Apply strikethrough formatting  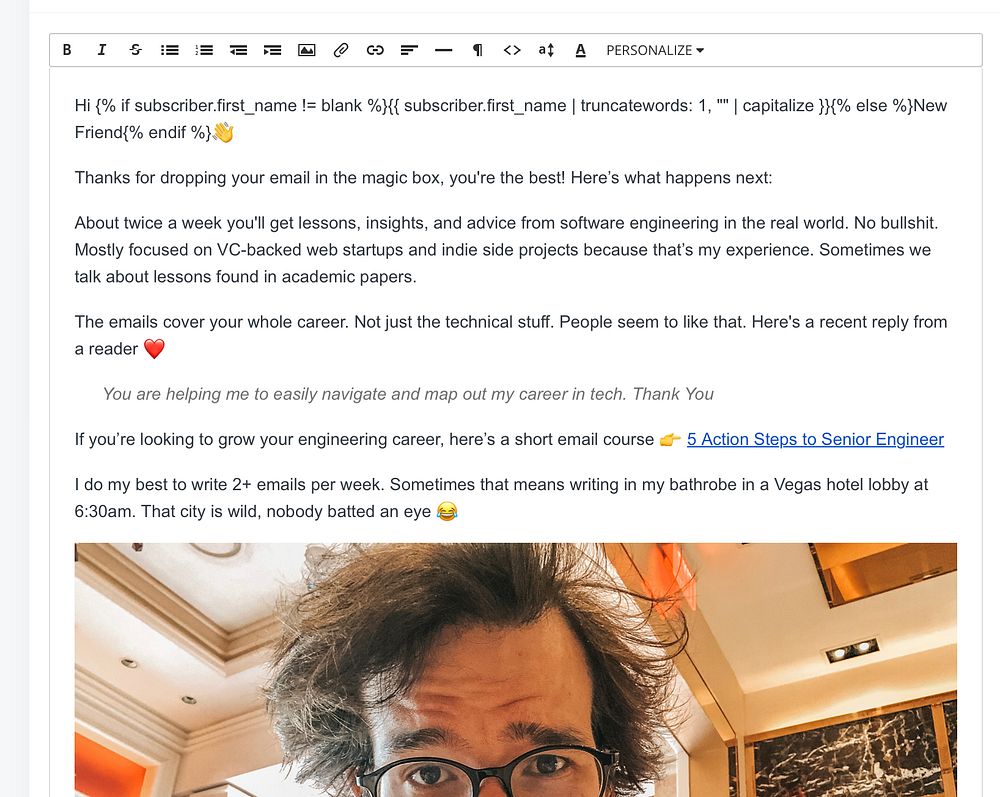pos(135,50)
